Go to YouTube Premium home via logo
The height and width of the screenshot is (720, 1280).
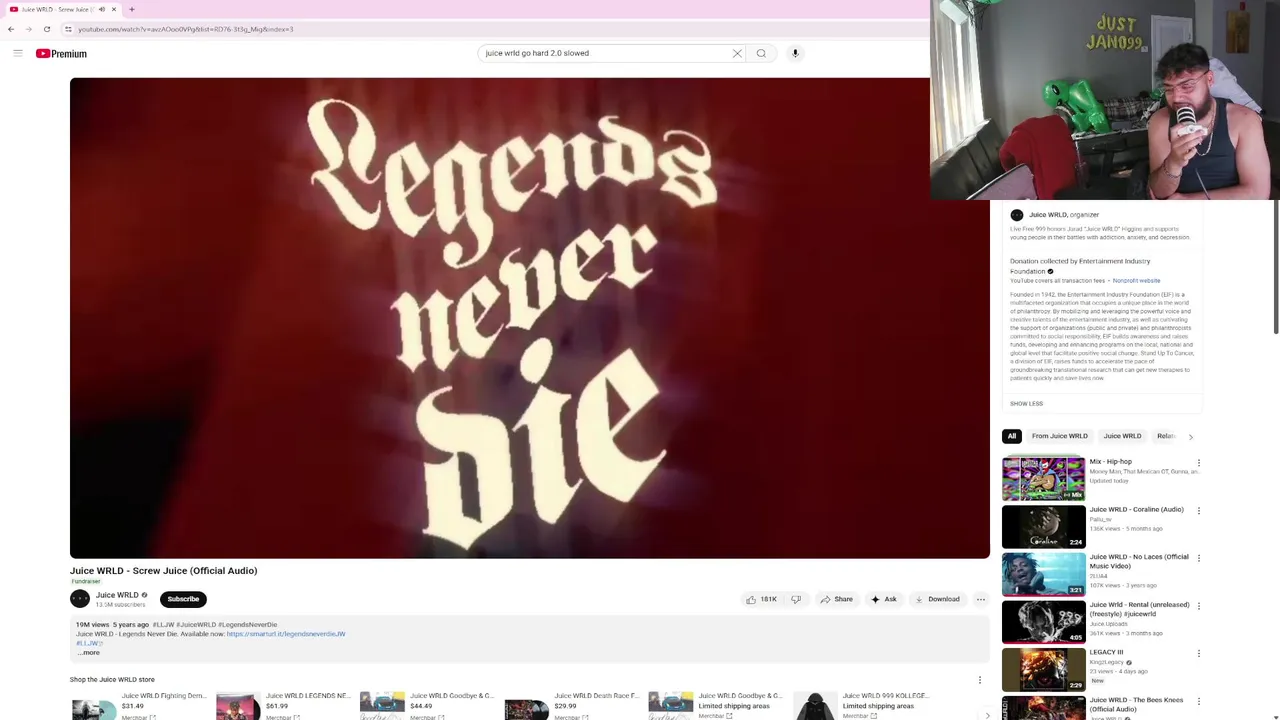(61, 53)
